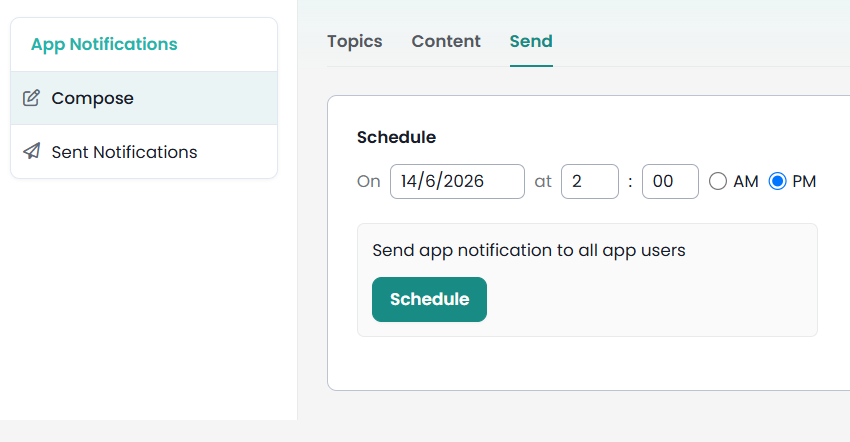
Task: Select the AM radio button
Action: tap(718, 181)
